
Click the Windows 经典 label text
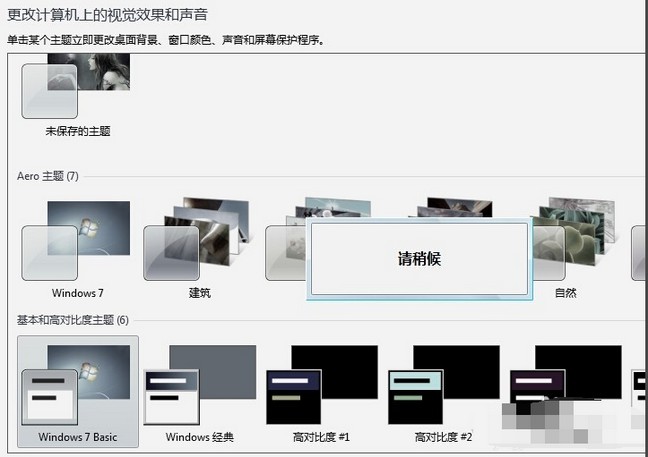(x=200, y=437)
